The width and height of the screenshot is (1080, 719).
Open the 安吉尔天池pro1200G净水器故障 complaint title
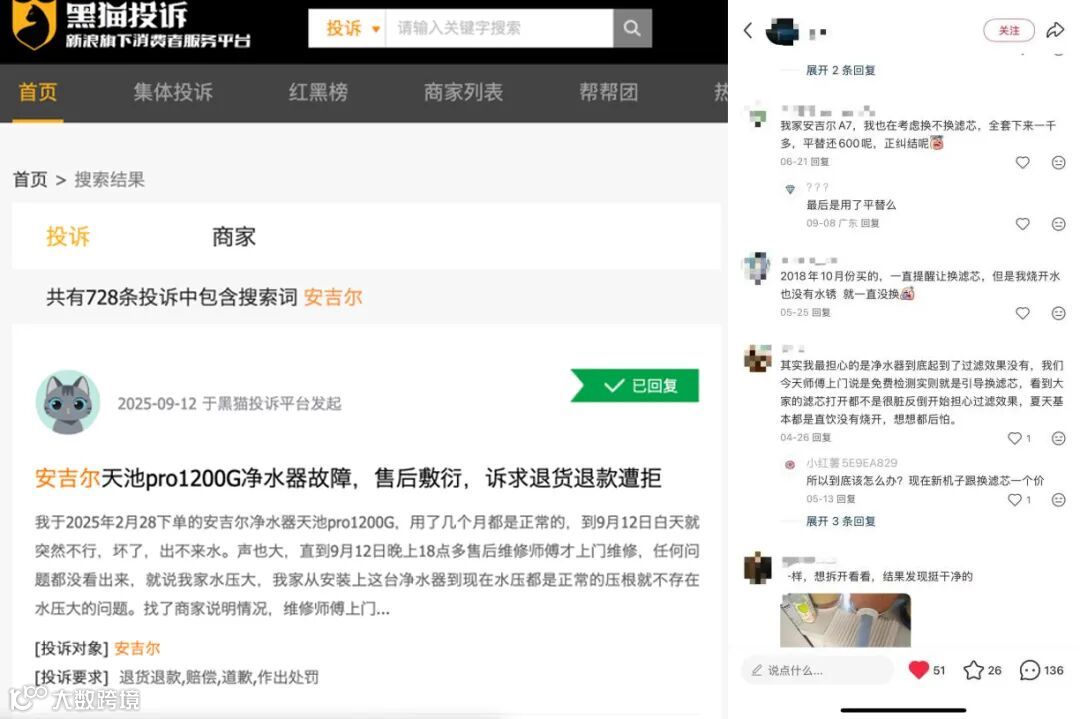pos(348,478)
